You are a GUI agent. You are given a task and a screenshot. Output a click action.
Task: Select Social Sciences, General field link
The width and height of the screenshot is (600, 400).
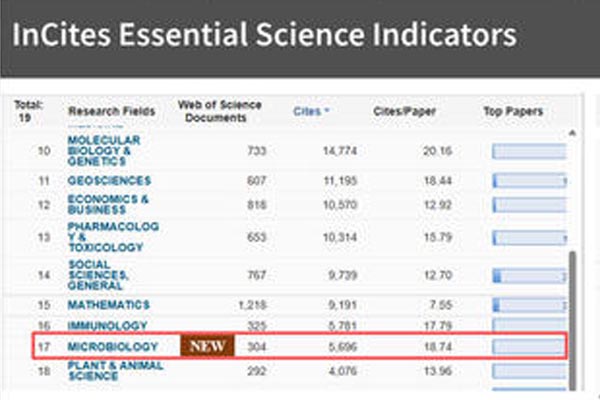[x=98, y=275]
